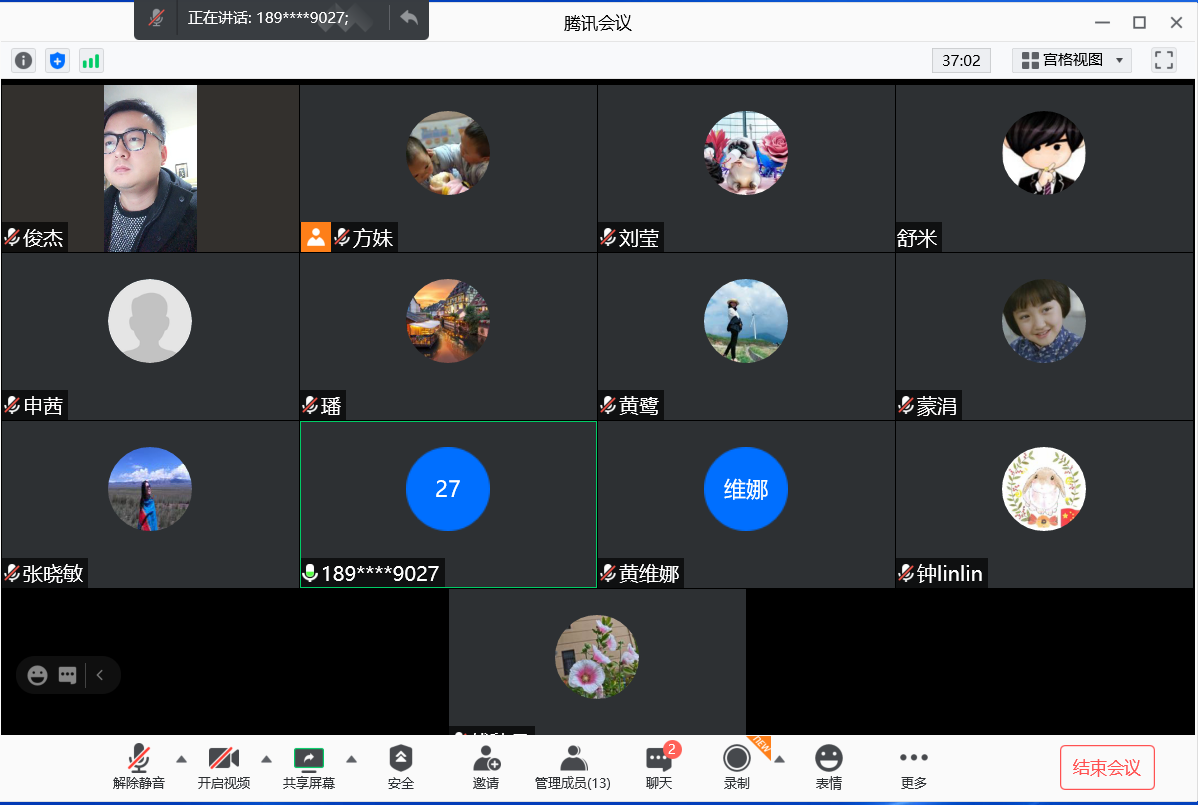Toggle 开启视频 camera on
The image size is (1198, 805).
(223, 767)
